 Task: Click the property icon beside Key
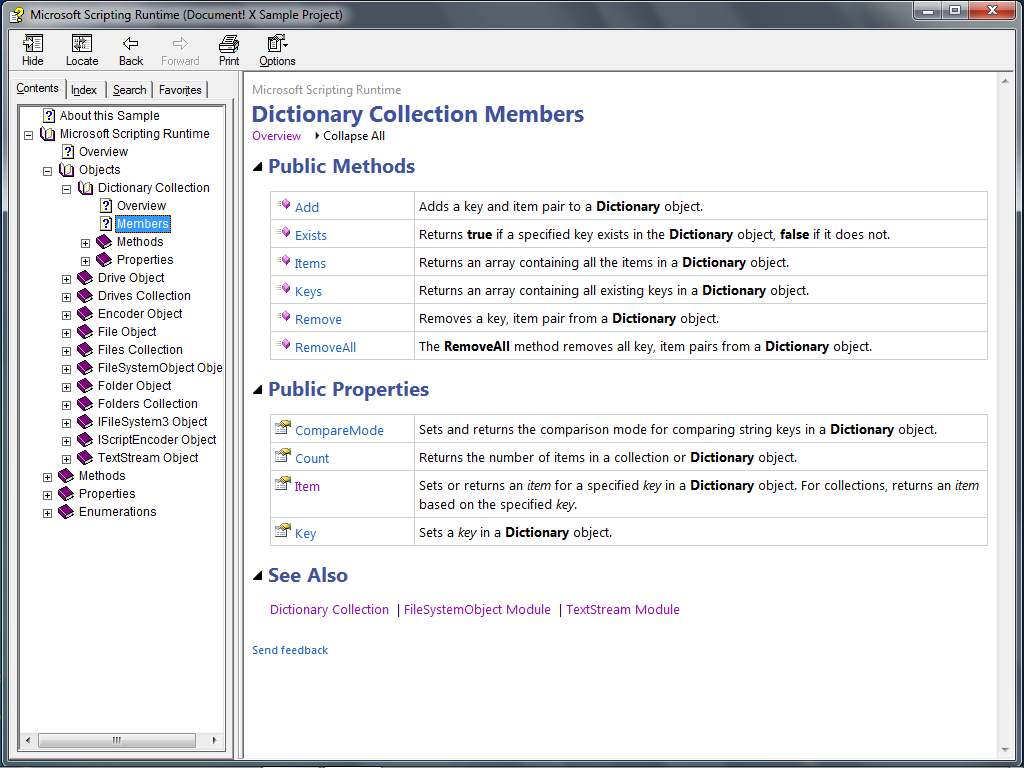tap(283, 531)
